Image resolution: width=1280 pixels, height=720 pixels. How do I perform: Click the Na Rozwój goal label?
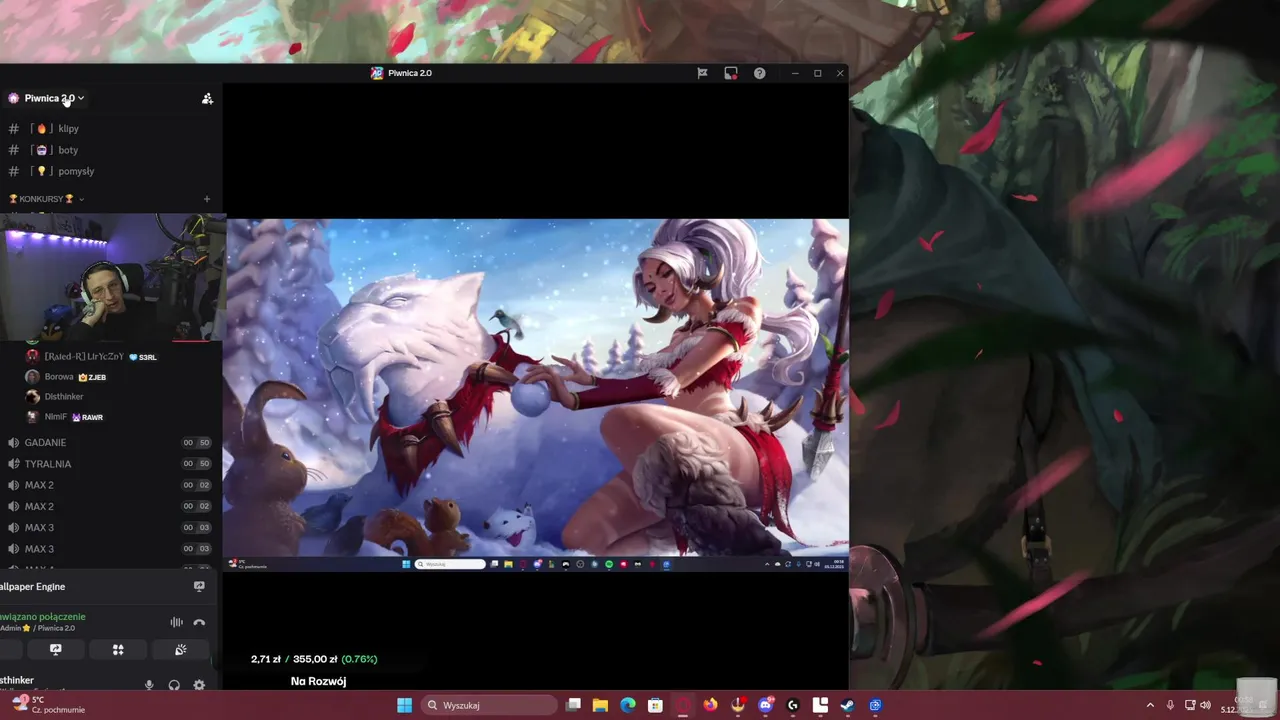tap(318, 681)
